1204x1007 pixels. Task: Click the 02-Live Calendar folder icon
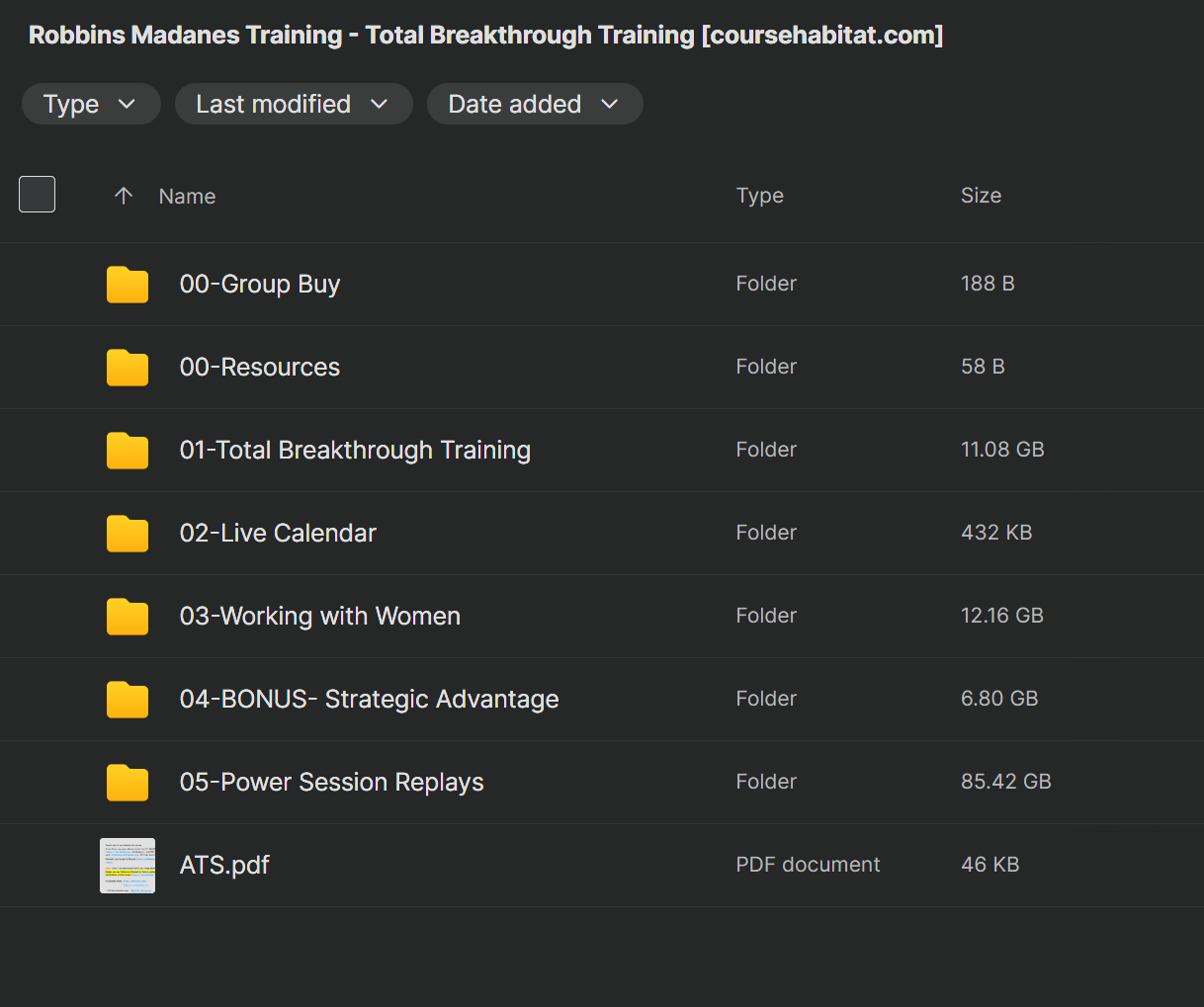pos(128,534)
